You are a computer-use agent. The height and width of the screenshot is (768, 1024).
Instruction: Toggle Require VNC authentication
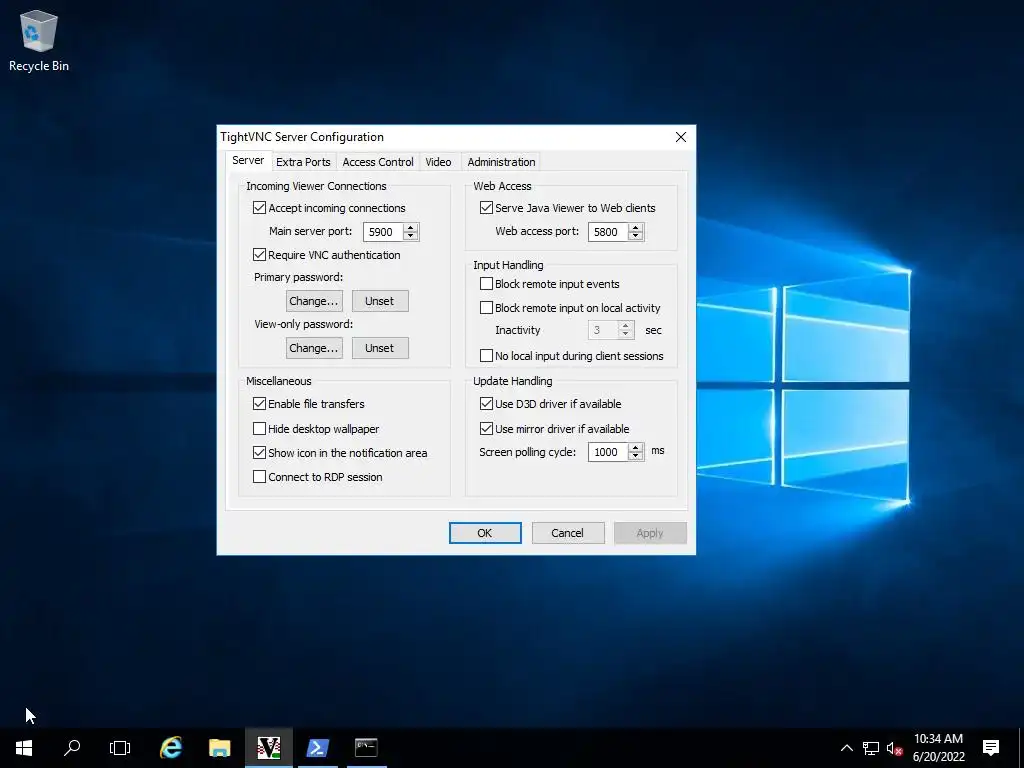(x=259, y=255)
